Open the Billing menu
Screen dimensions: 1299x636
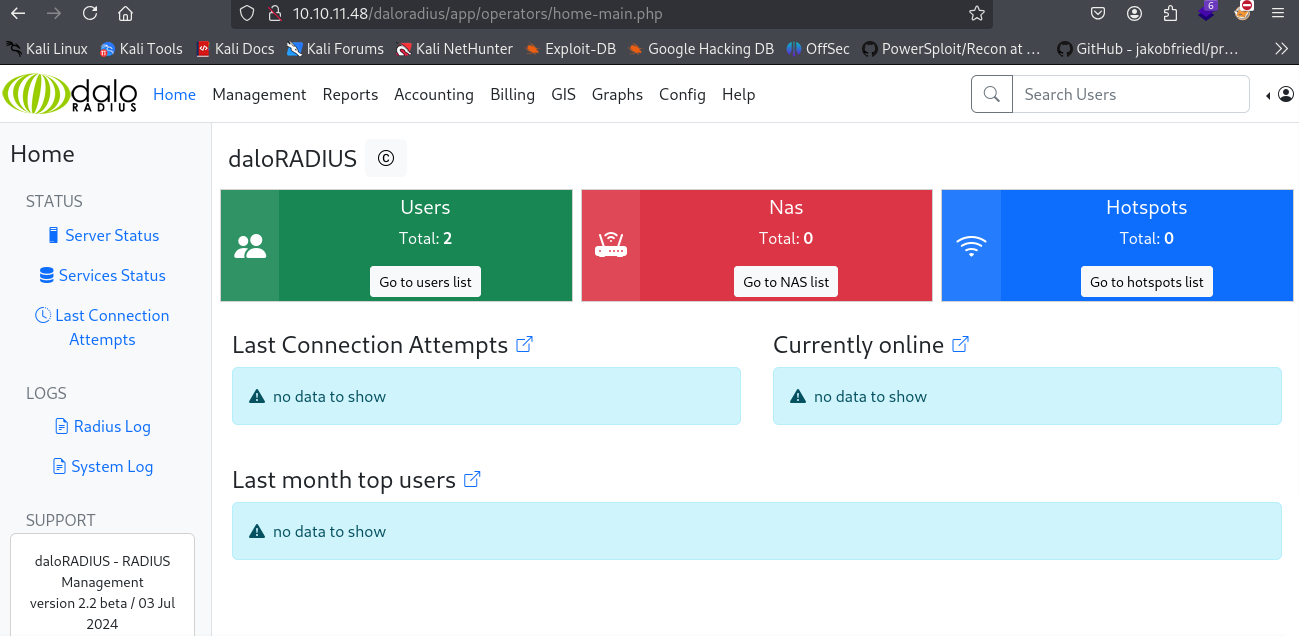click(512, 94)
